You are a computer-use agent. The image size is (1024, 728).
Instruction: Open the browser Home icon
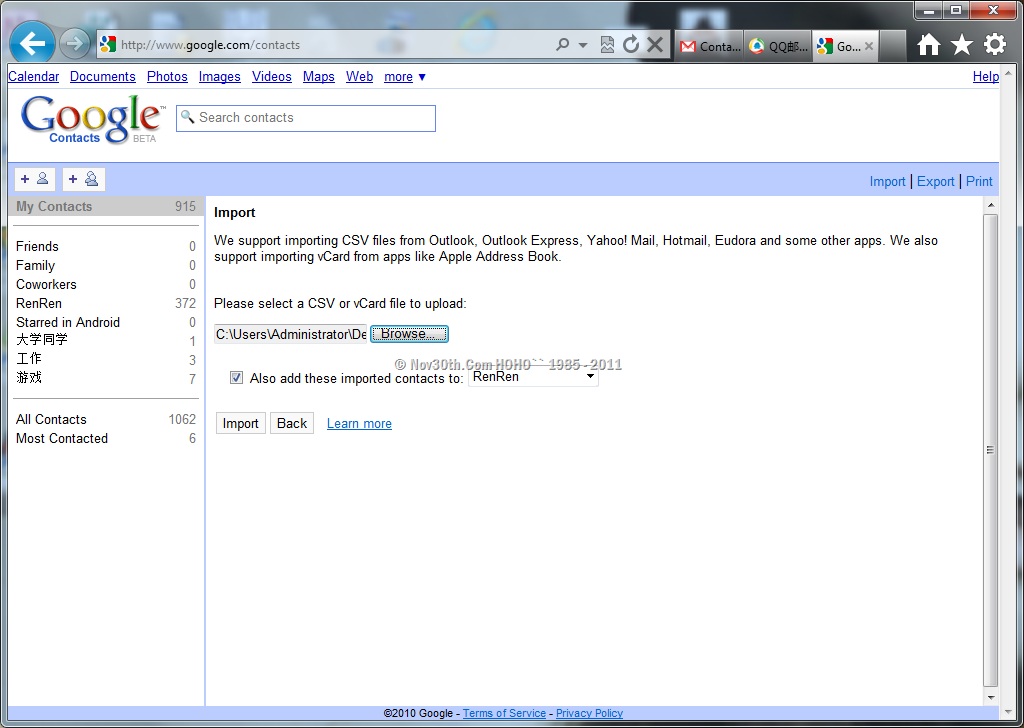coord(928,44)
